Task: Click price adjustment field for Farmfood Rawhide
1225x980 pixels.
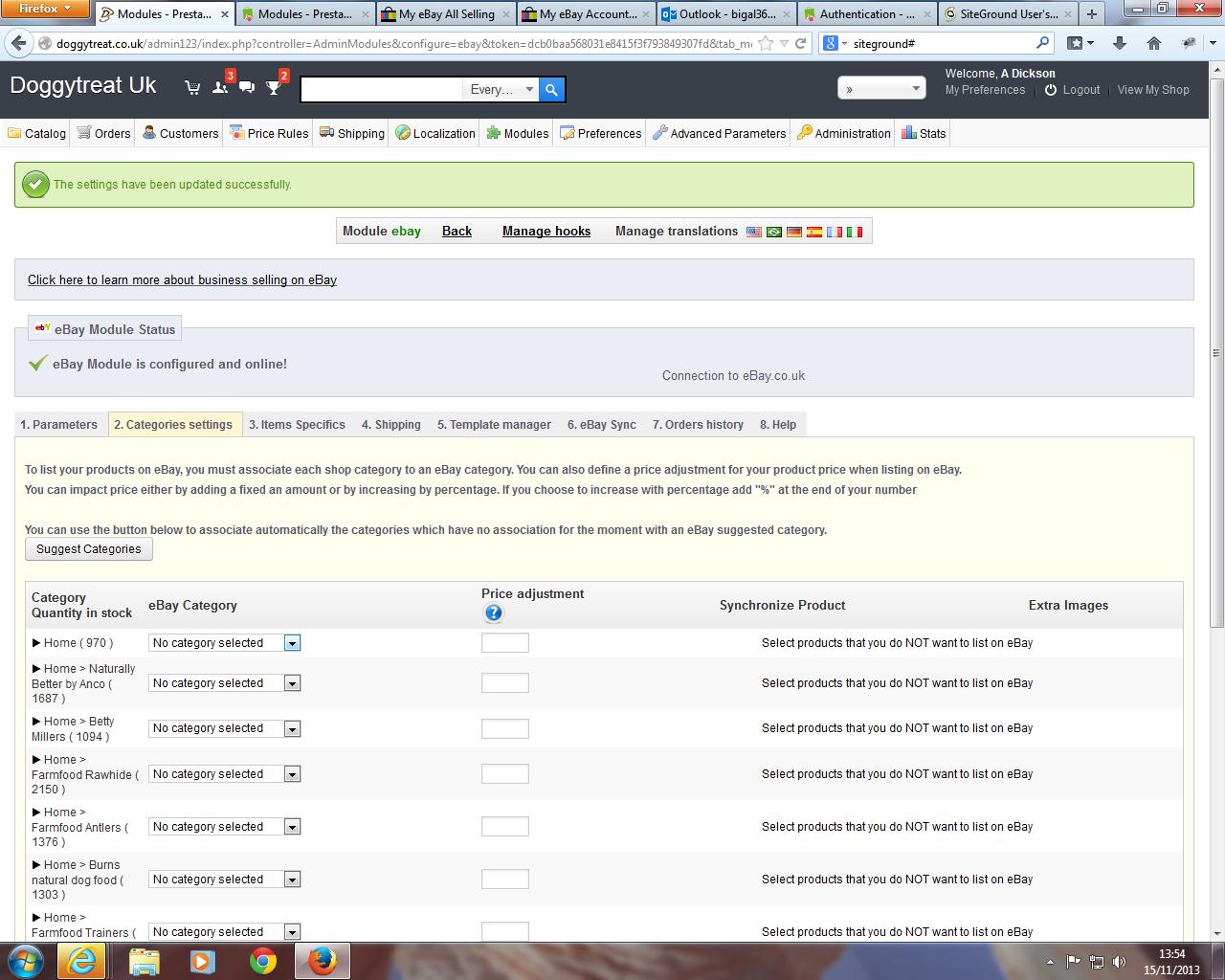Action: (x=505, y=774)
